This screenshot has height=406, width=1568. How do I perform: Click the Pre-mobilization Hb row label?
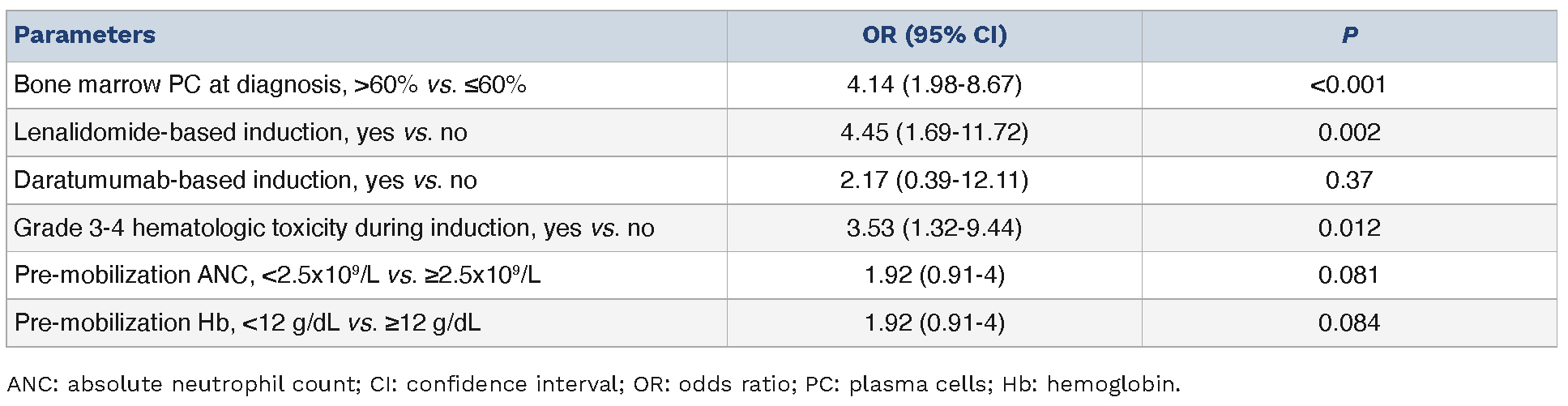[x=247, y=323]
